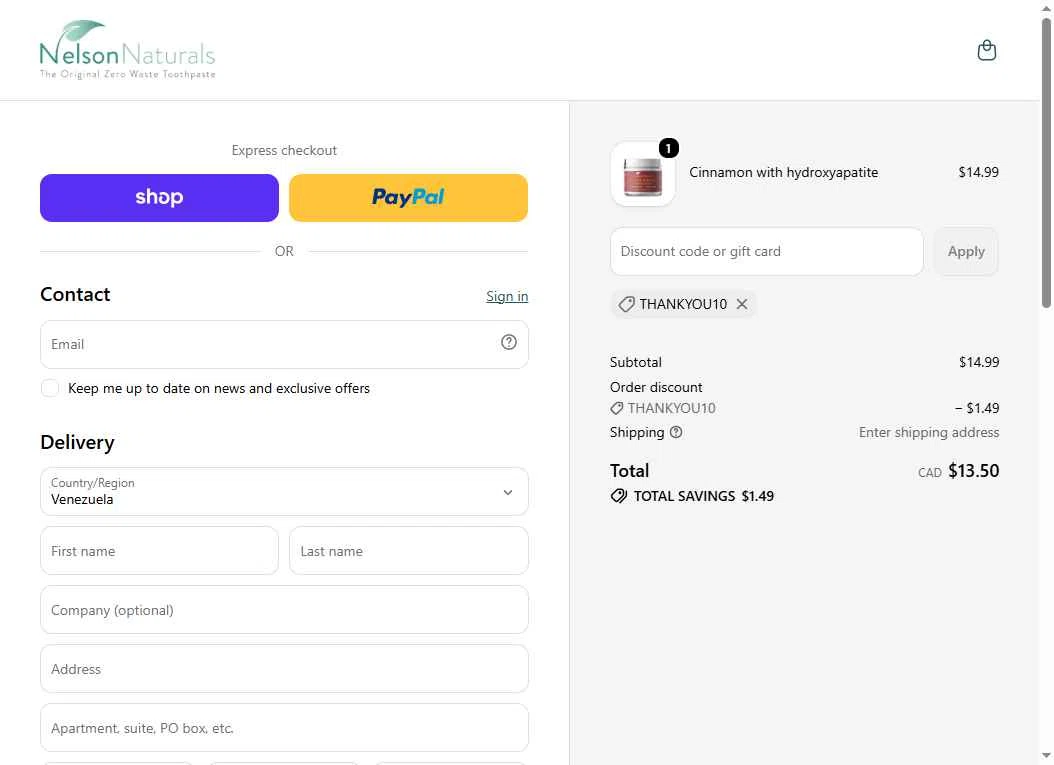
Task: Click the Cinnamon toothpaste product thumbnail
Action: [643, 174]
